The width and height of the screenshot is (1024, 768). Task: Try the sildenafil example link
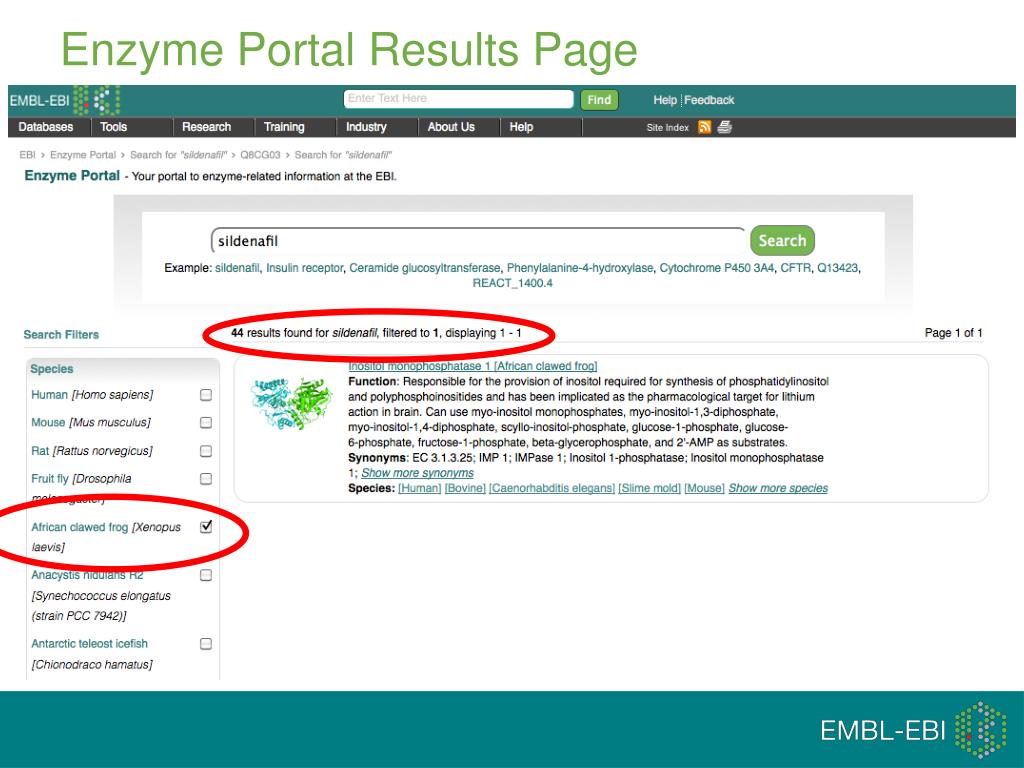coord(237,268)
